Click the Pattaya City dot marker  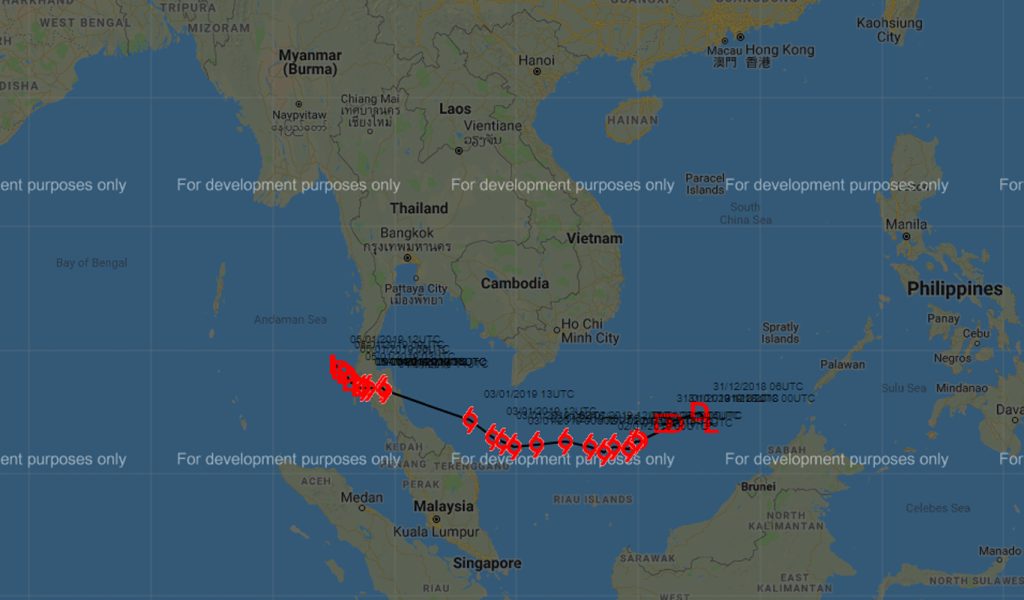point(416,278)
